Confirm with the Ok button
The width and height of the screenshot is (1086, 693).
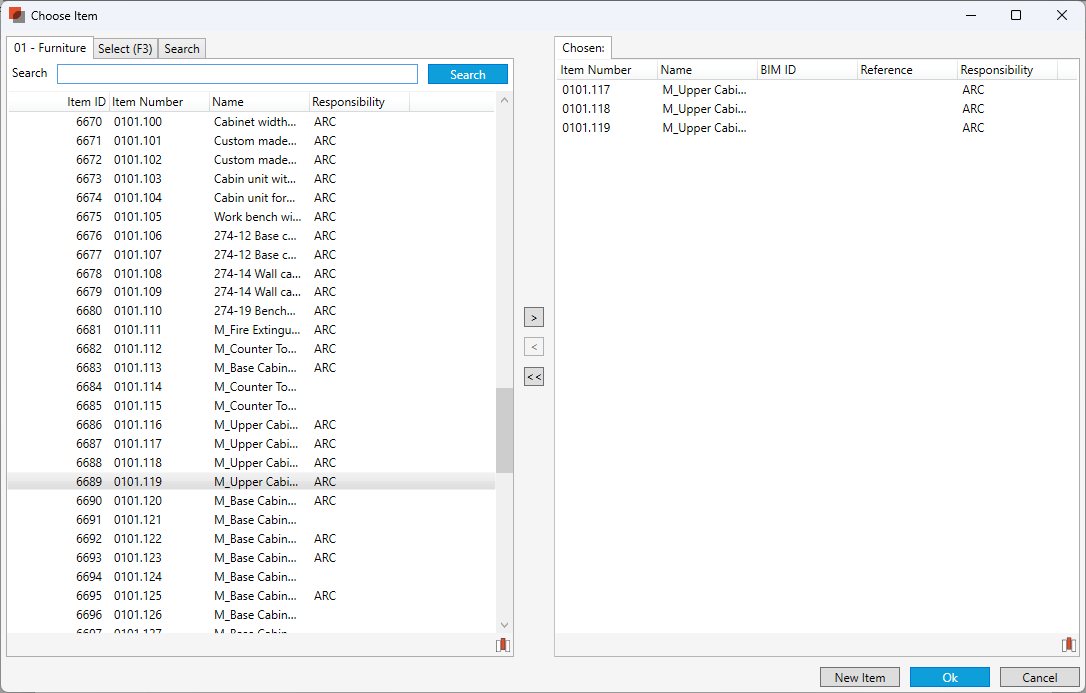pos(949,677)
